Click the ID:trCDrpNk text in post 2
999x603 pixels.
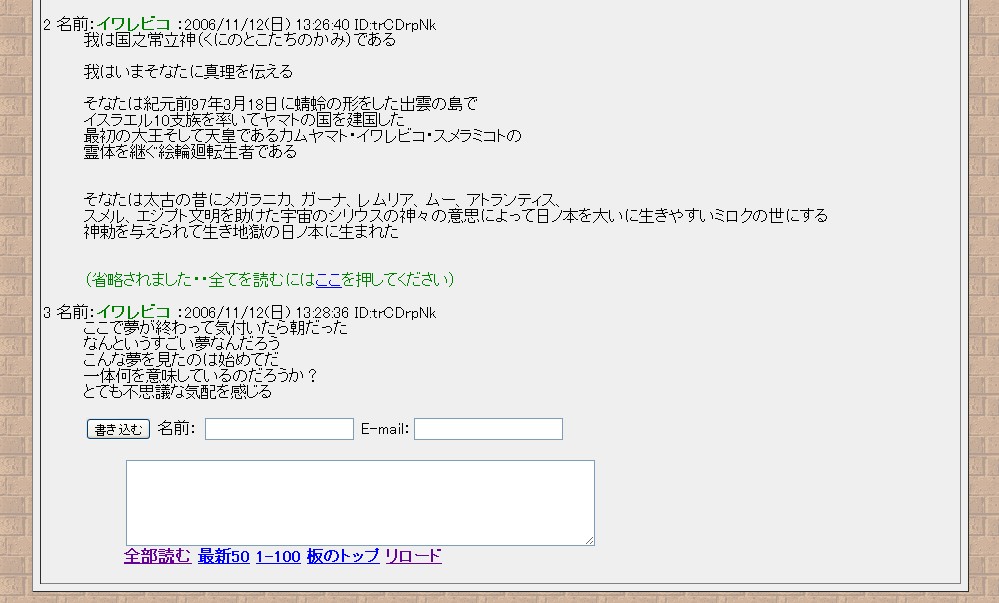point(395,24)
